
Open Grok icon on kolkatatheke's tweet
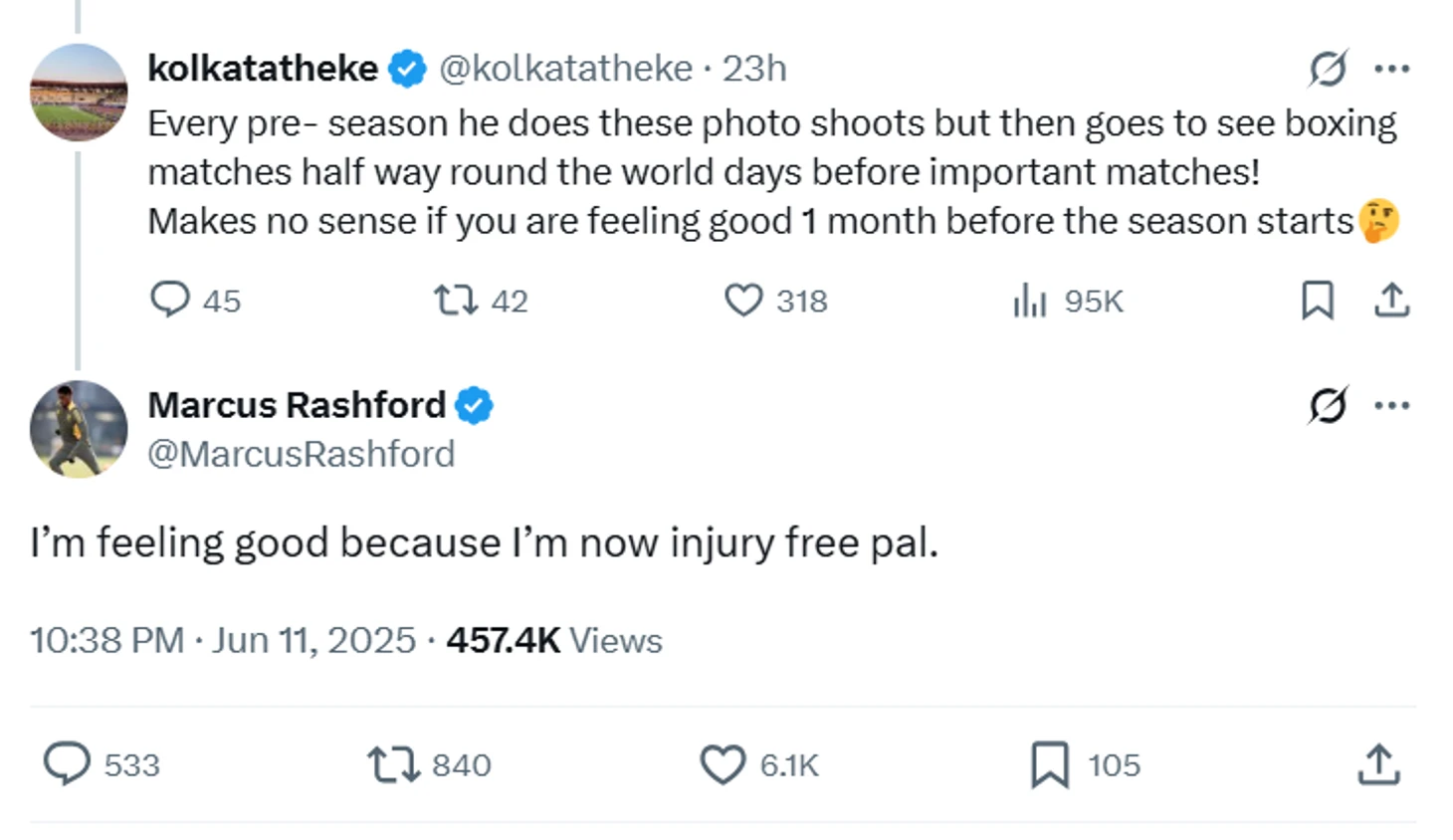(x=1328, y=69)
